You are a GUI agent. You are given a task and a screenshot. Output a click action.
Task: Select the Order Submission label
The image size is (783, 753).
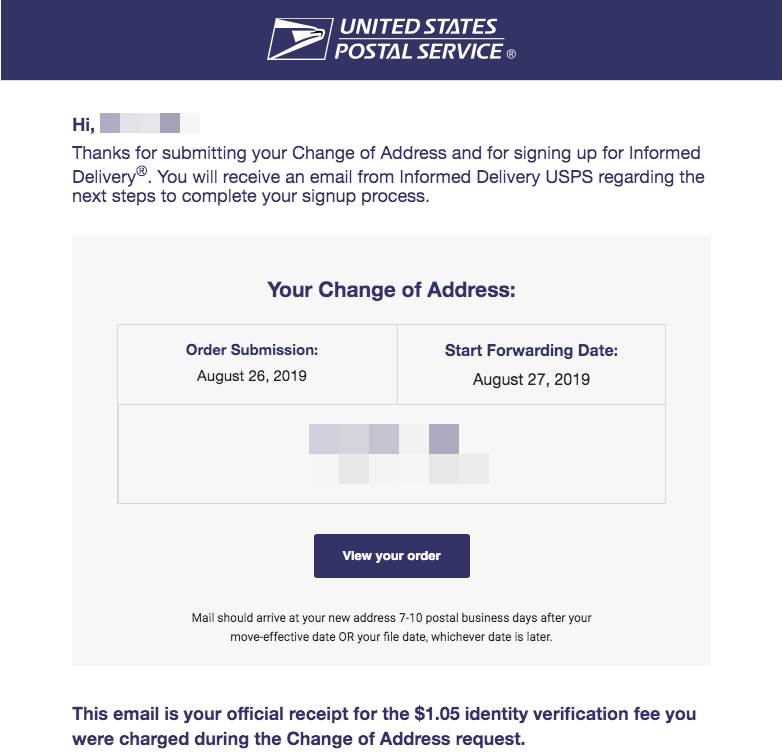click(252, 350)
